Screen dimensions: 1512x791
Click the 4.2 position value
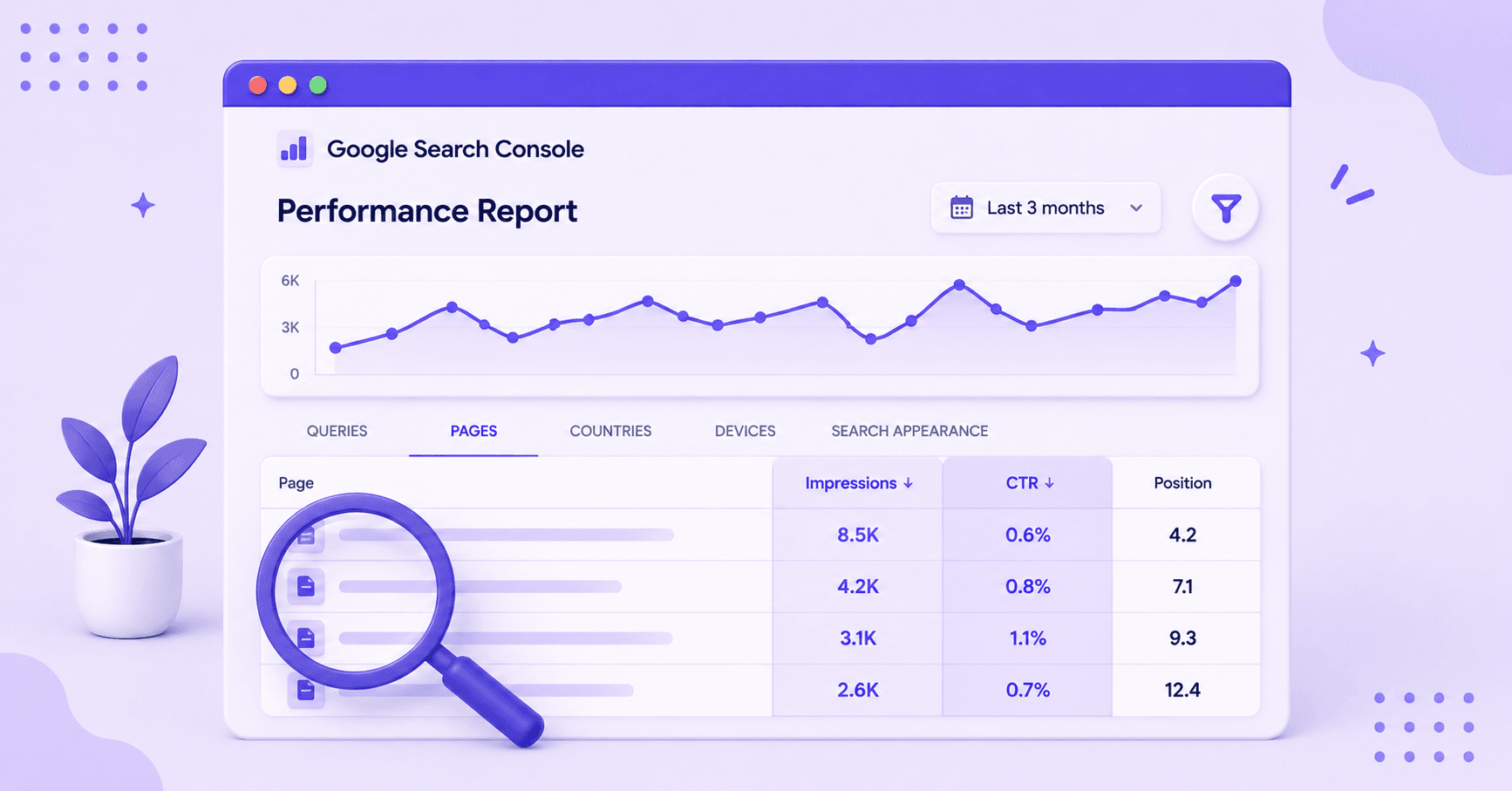point(1182,535)
